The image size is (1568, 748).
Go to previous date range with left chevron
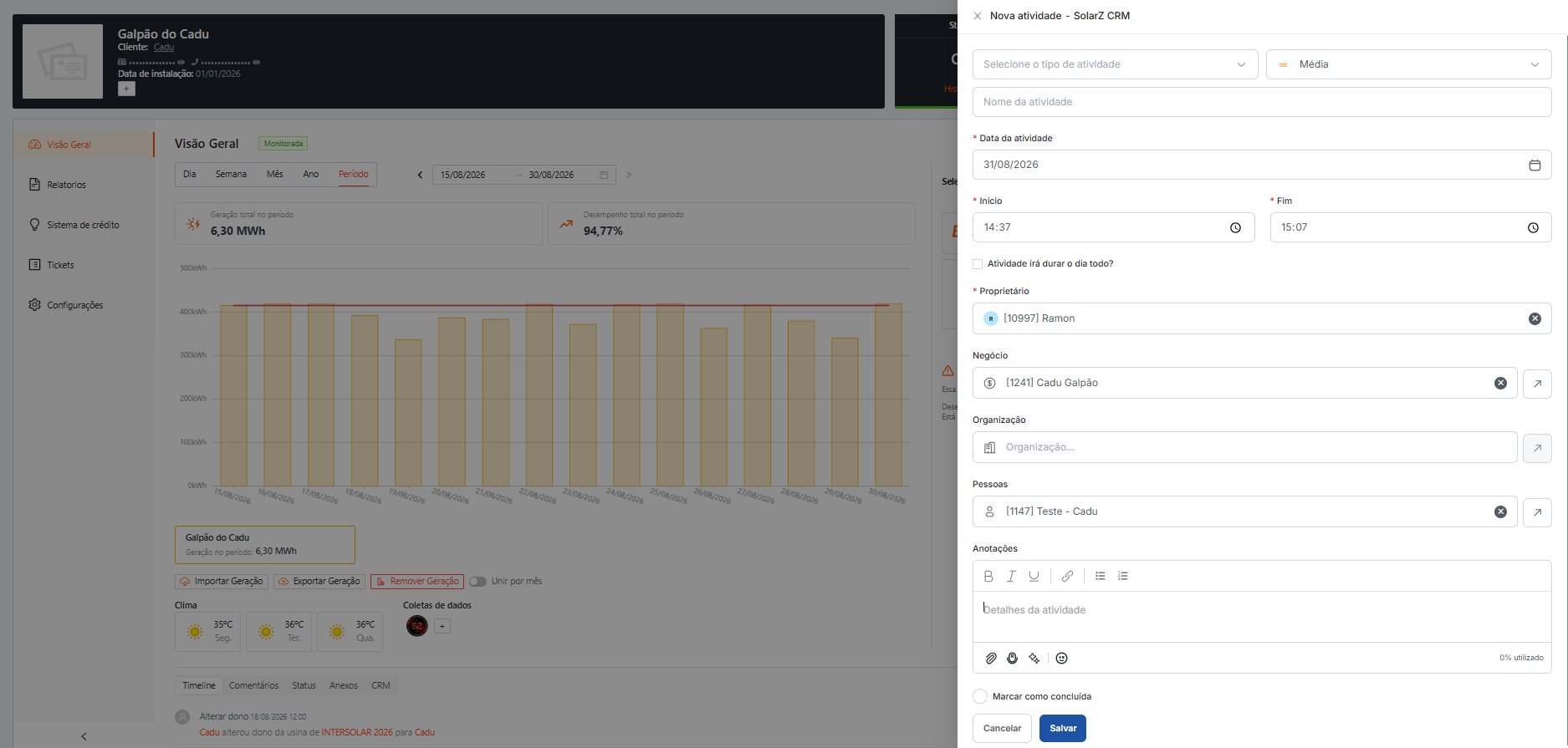click(x=420, y=175)
